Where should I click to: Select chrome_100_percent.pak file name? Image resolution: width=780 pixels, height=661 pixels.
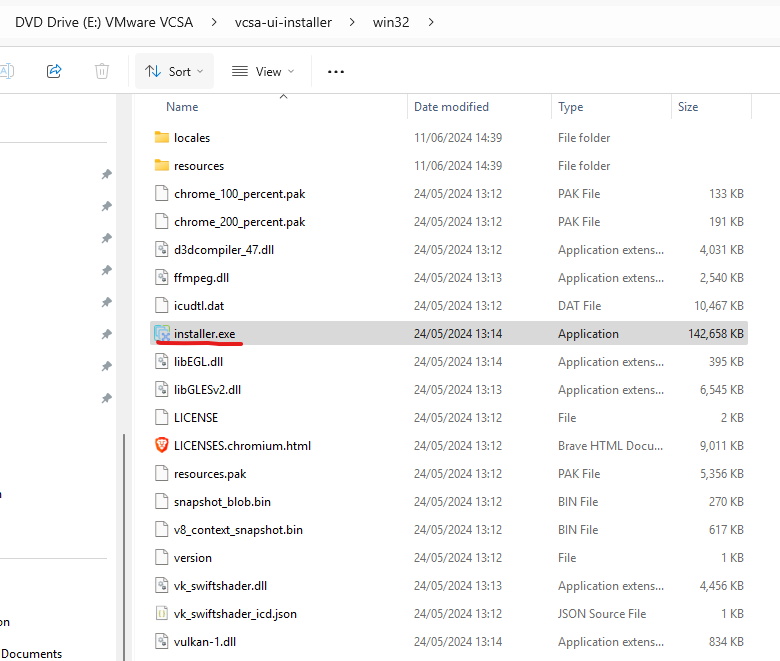coord(239,193)
